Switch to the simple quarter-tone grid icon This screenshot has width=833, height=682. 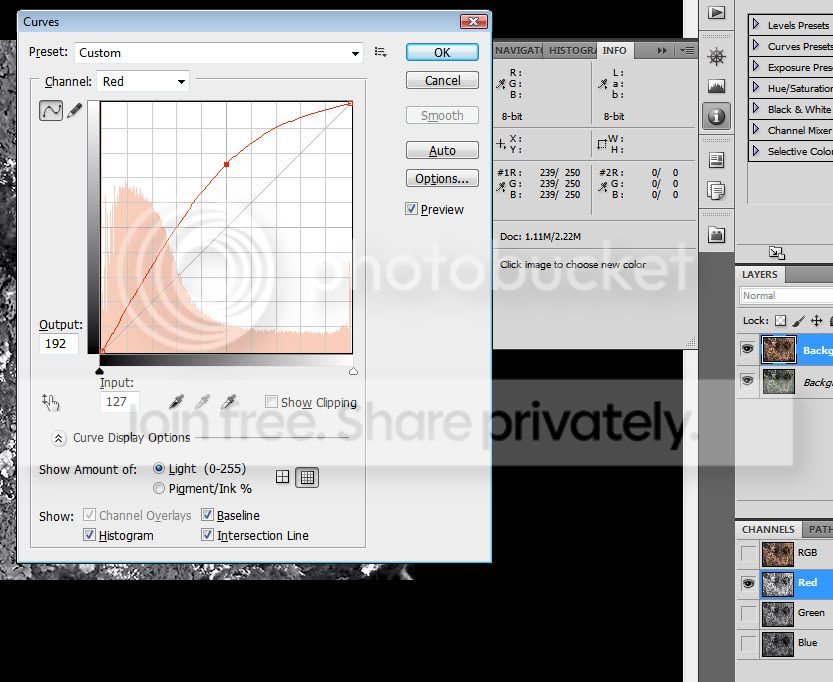[283, 478]
